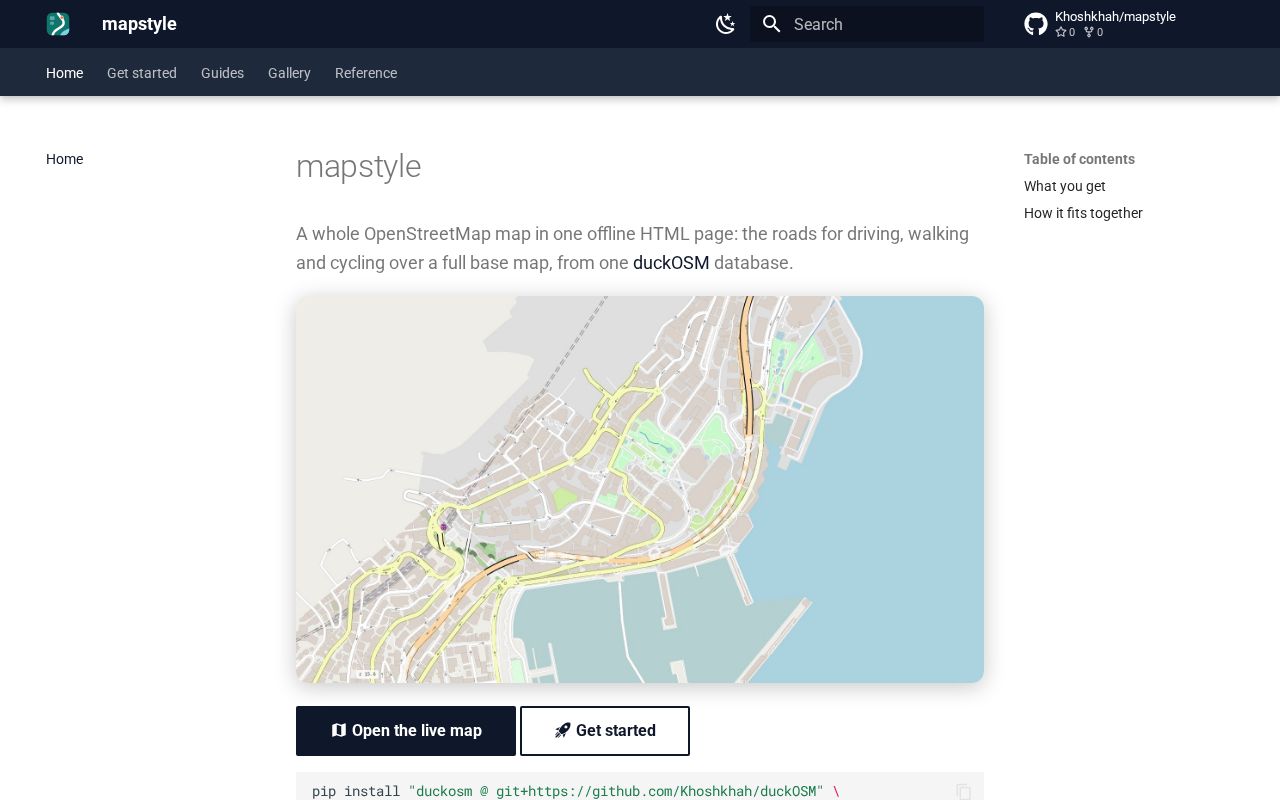The height and width of the screenshot is (800, 1280).
Task: Click the stars count in the repo widget
Action: pos(1066,32)
